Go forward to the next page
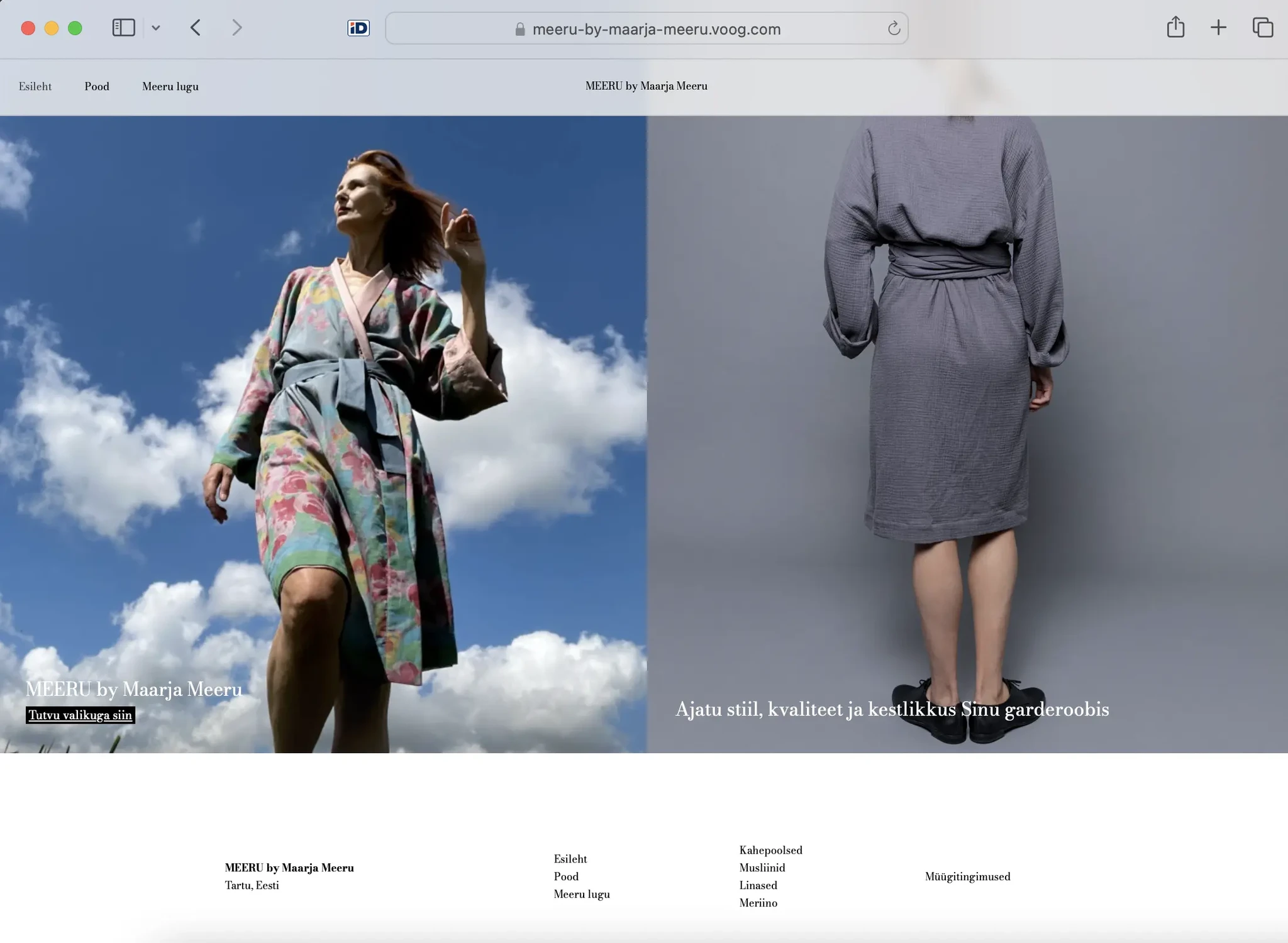 tap(236, 28)
